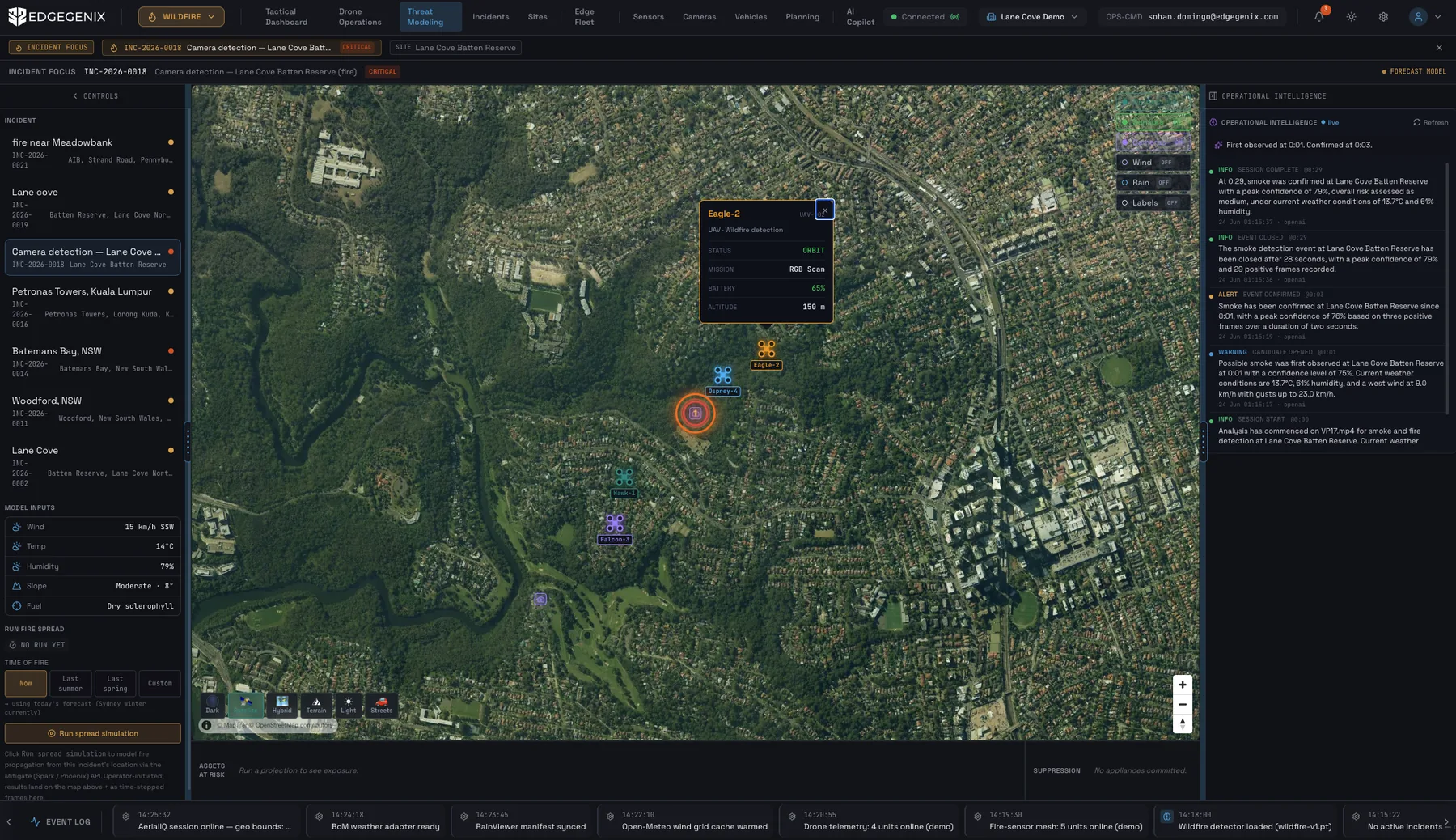Screen dimensions: 1456x840
Task: Go to the Vehicles tab
Action: 751,16
